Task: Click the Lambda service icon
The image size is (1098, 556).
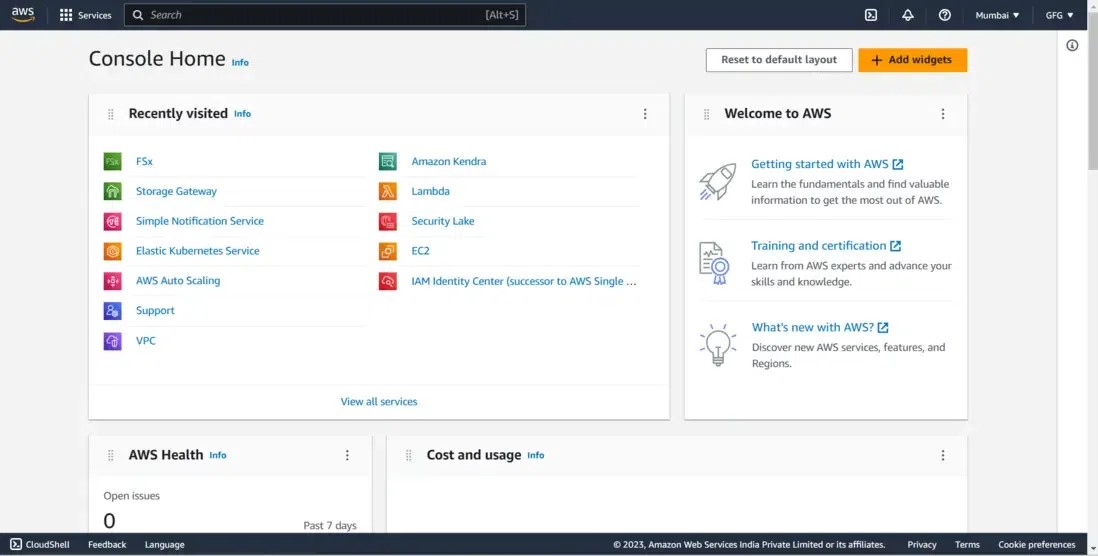Action: (x=388, y=191)
